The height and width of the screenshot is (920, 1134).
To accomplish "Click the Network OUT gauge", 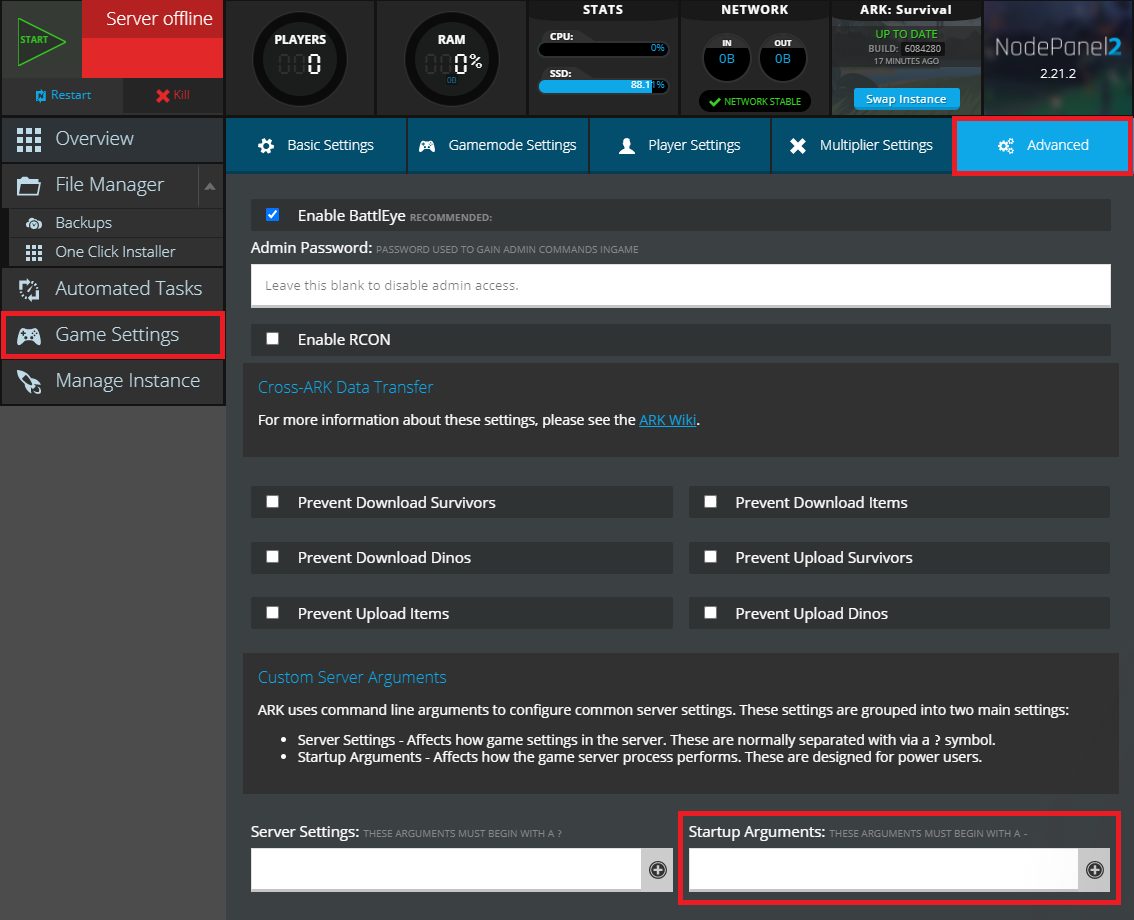I will point(783,58).
